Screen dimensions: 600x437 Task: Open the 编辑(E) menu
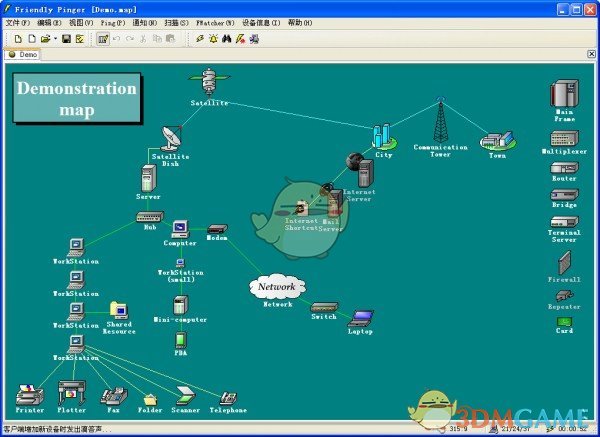49,23
